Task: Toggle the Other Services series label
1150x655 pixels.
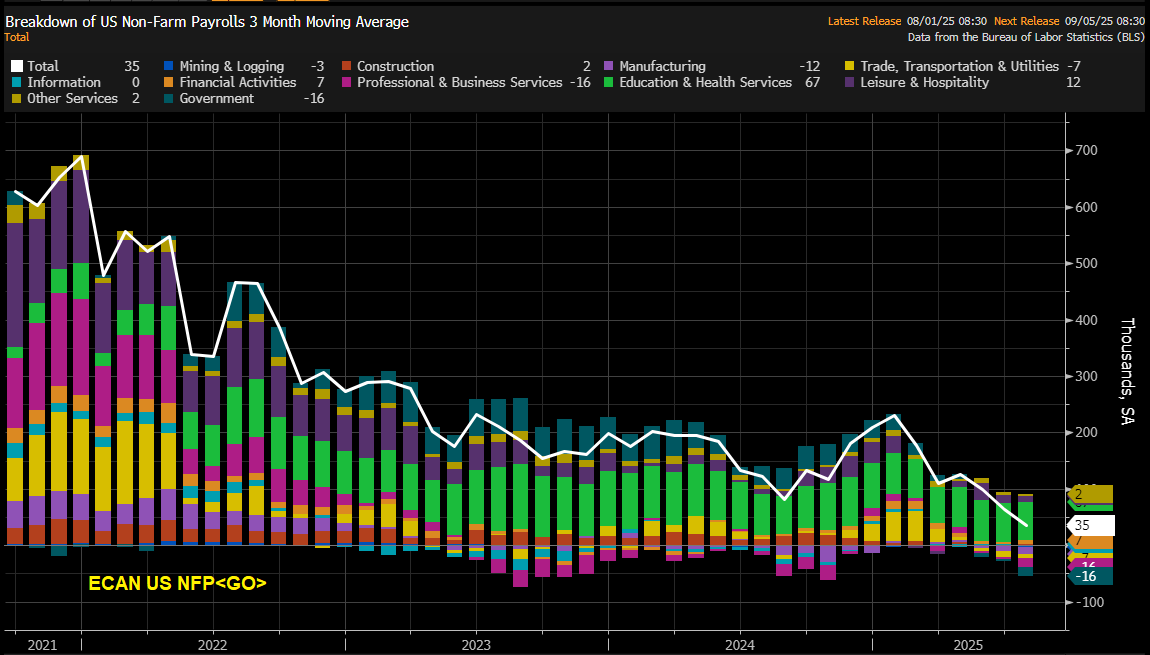Action: click(72, 98)
